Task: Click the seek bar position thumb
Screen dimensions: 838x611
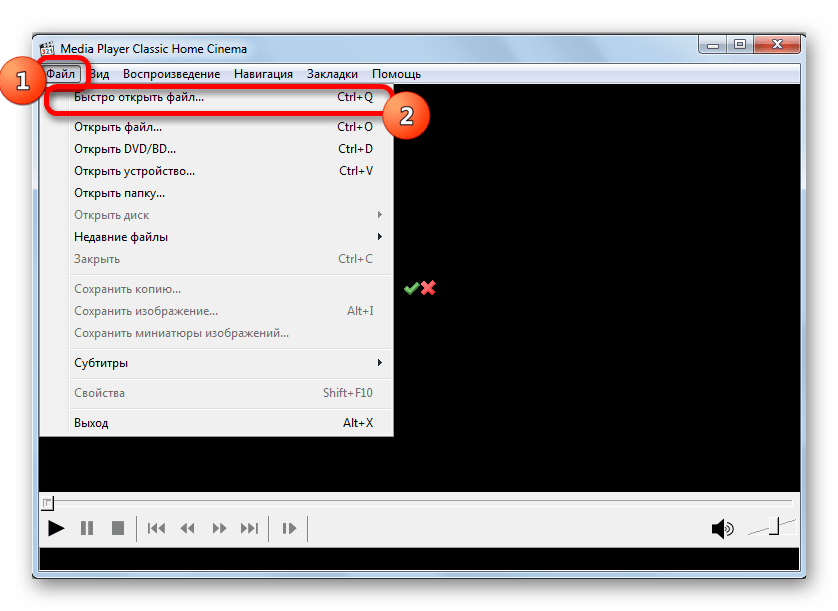Action: click(x=48, y=503)
